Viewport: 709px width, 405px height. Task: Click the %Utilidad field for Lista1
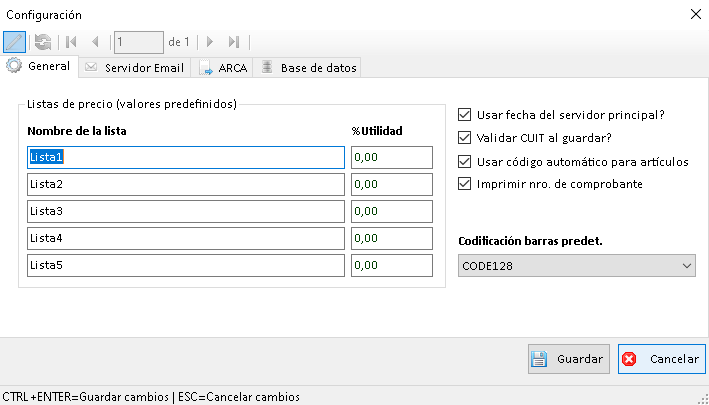pyautogui.click(x=391, y=157)
